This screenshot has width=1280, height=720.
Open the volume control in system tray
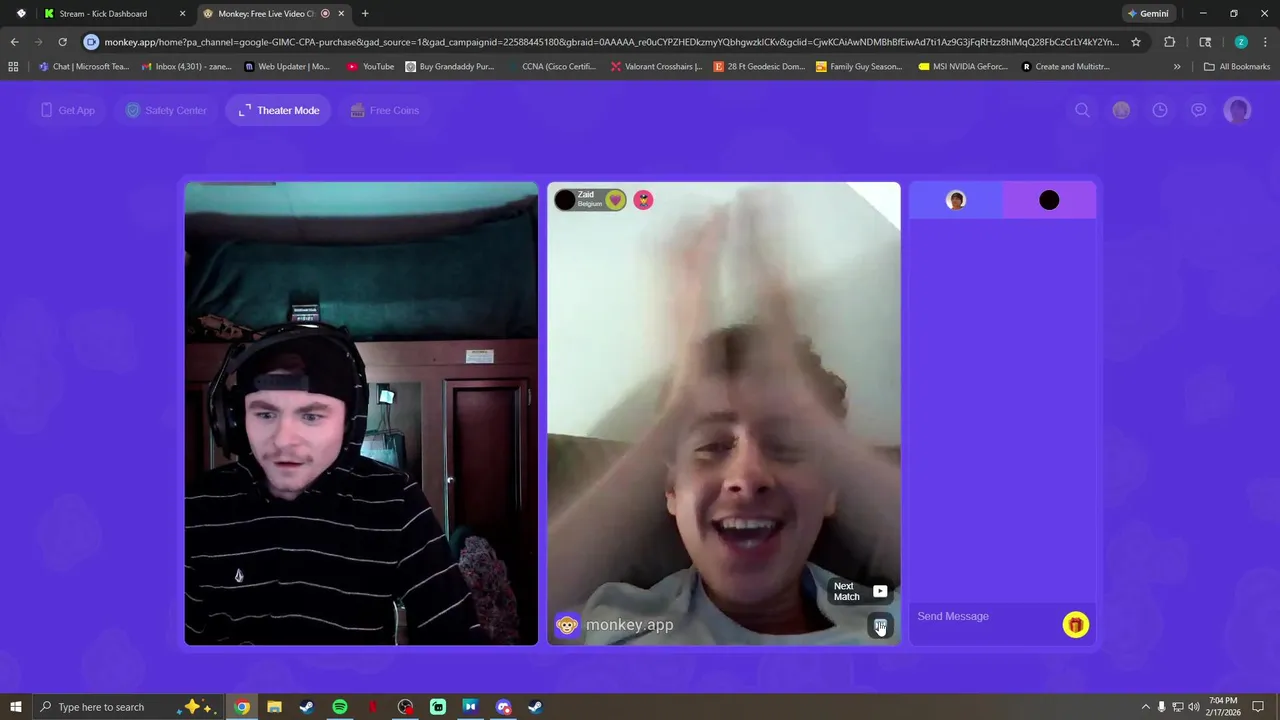1193,707
